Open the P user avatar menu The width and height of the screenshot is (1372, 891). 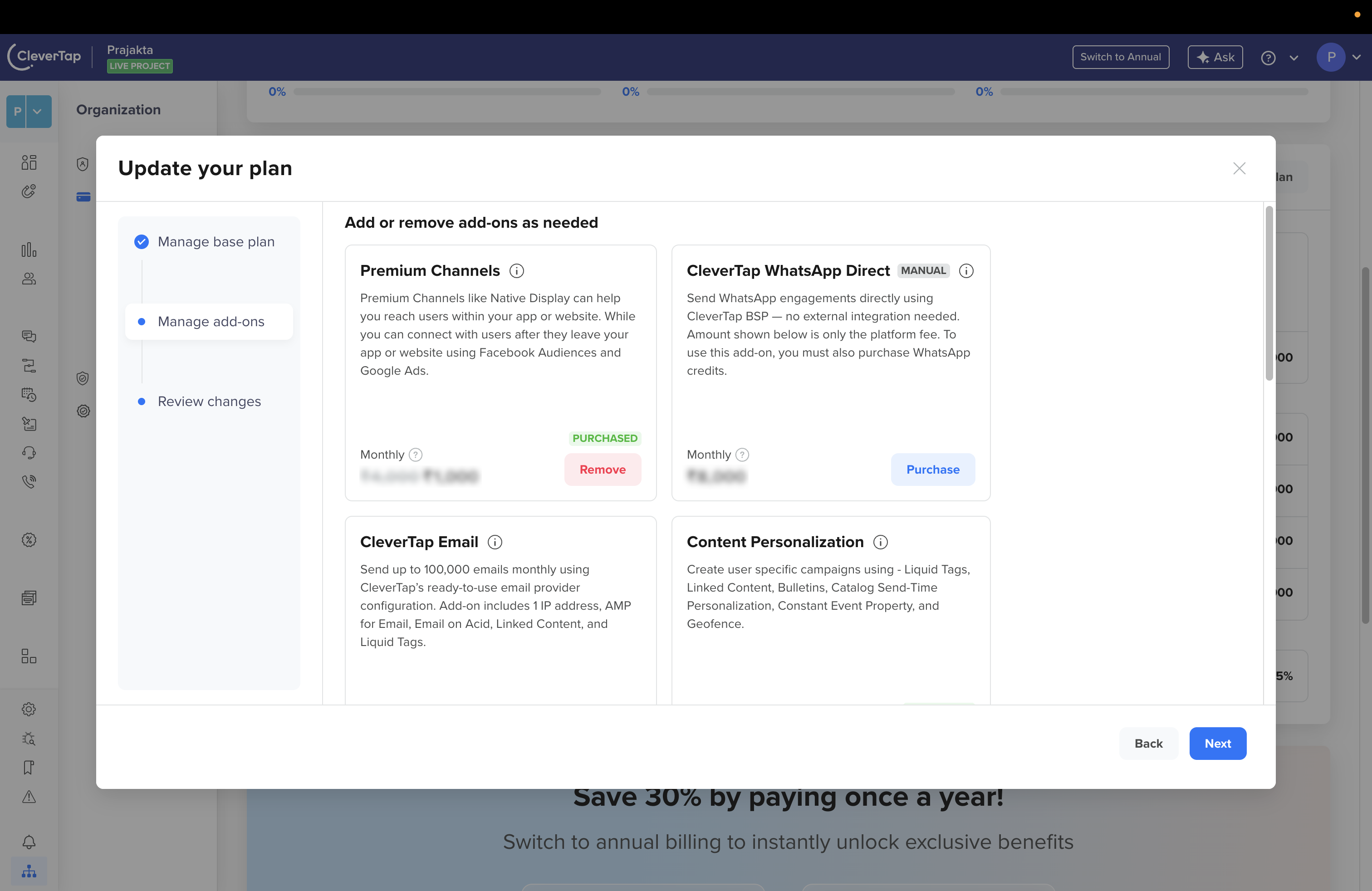pyautogui.click(x=1331, y=57)
